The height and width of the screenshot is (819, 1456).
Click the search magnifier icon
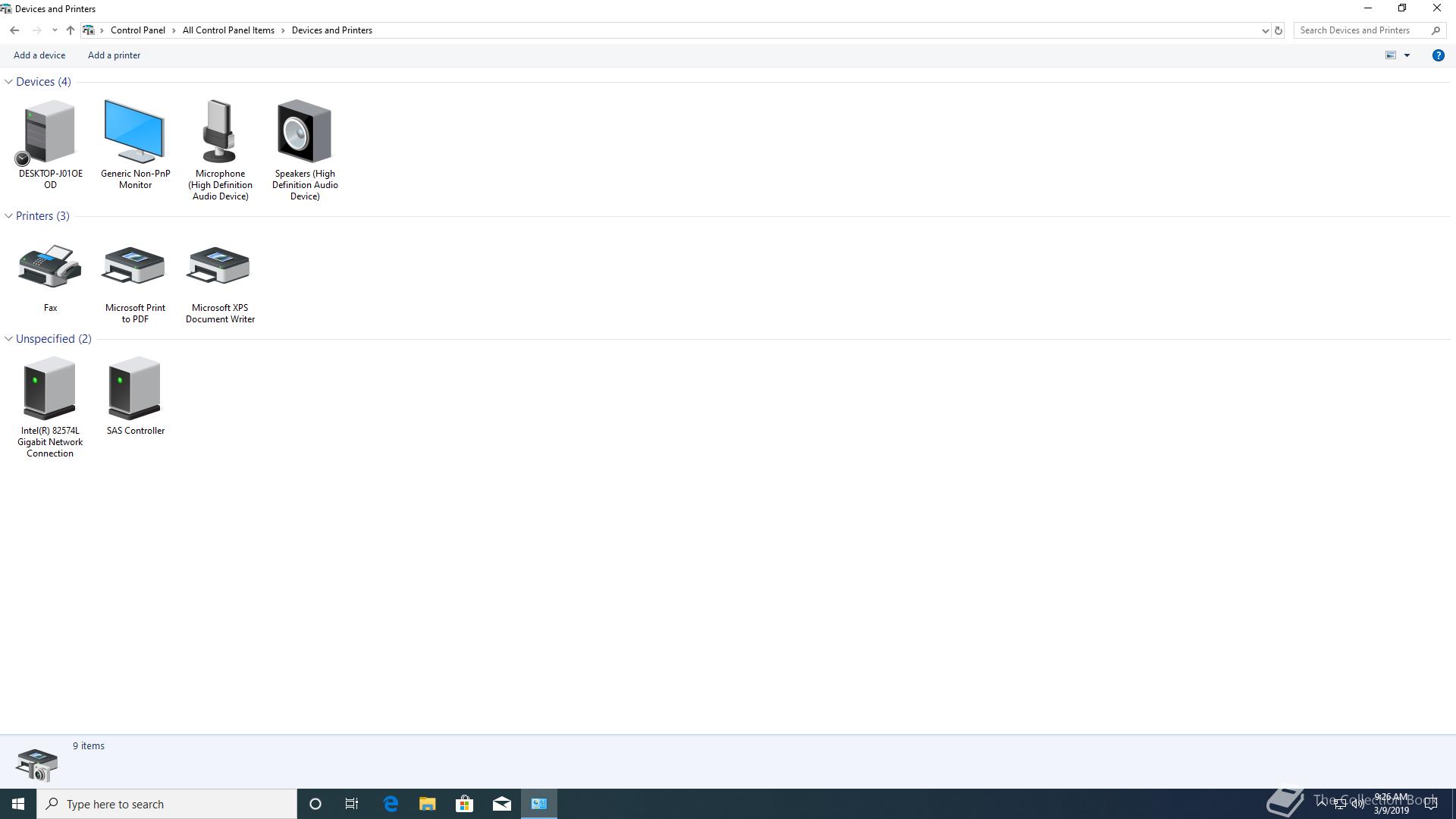(x=1436, y=30)
